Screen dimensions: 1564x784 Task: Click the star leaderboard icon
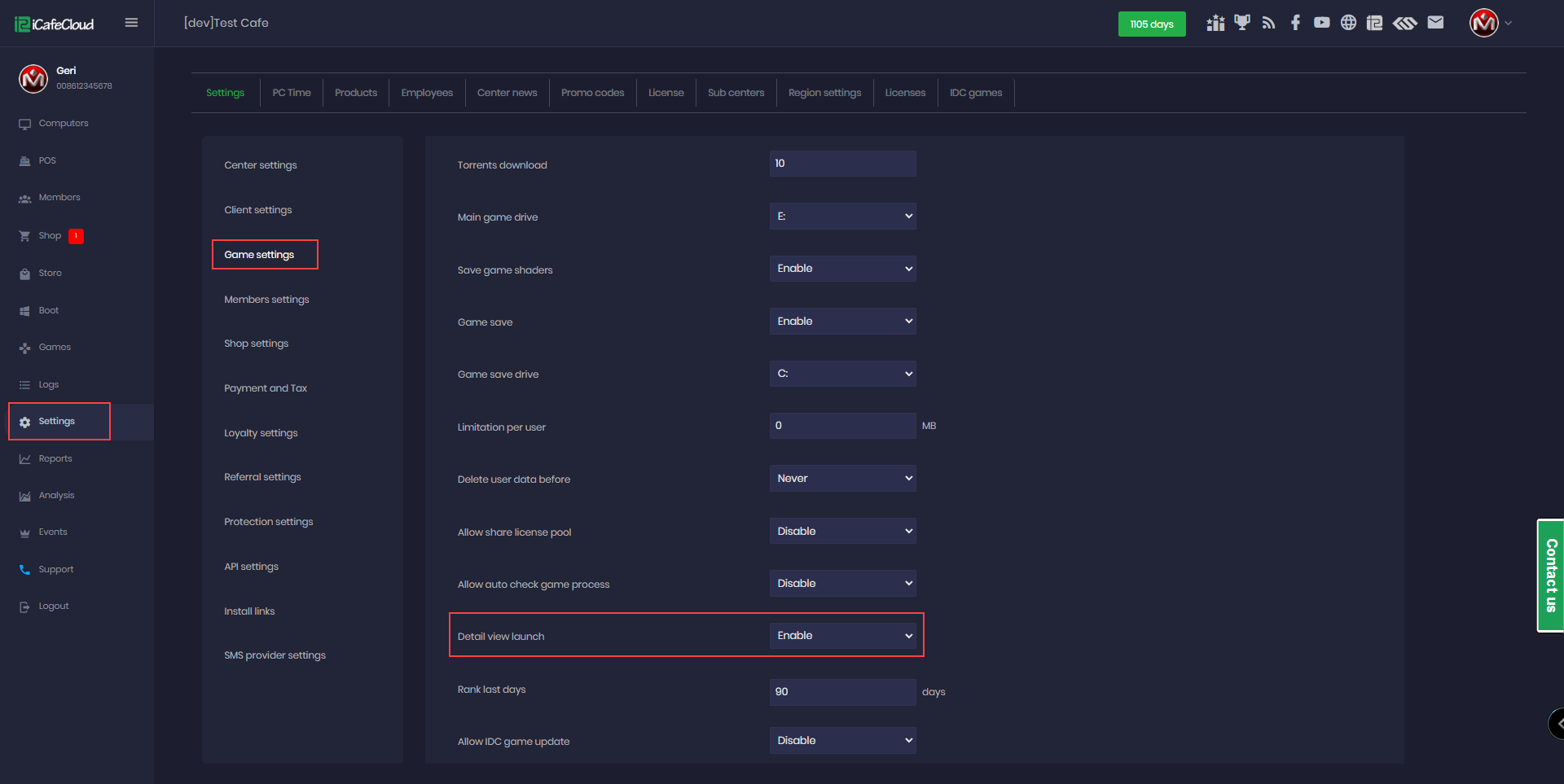[1215, 23]
